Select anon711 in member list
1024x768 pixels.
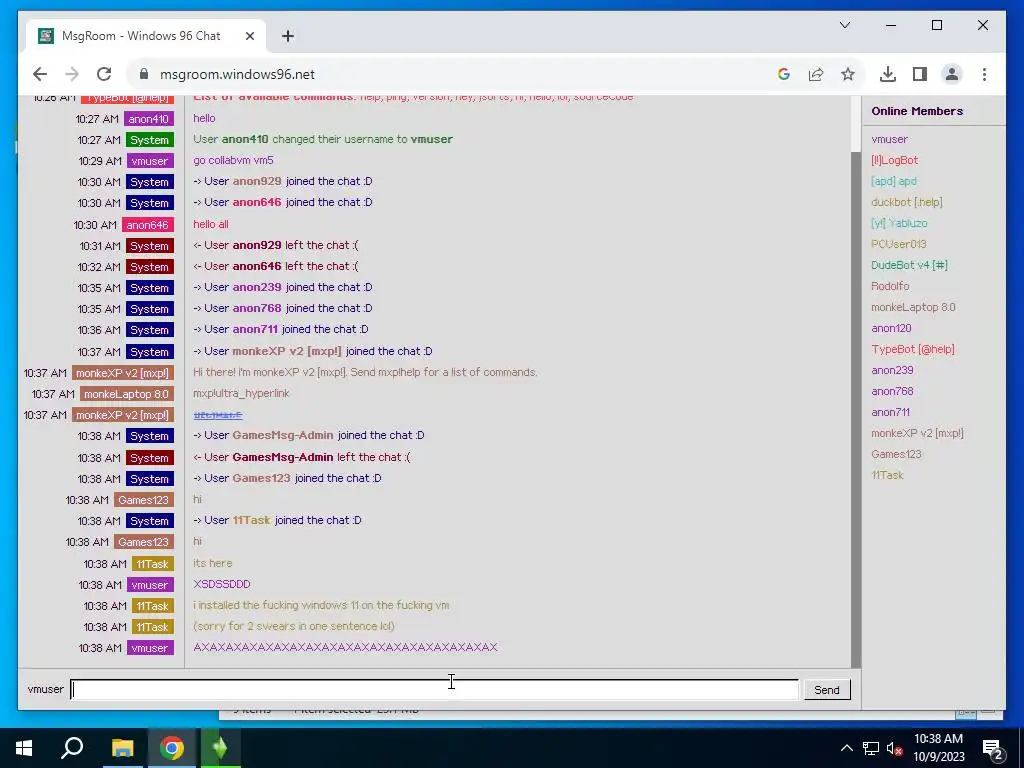pyautogui.click(x=890, y=412)
